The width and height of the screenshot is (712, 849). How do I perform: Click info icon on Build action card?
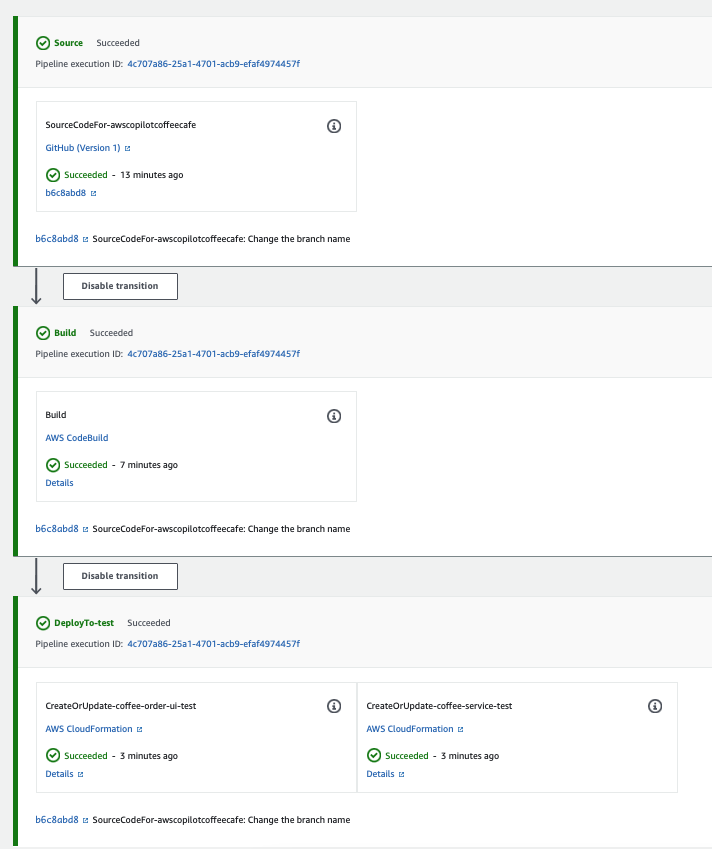tap(334, 416)
